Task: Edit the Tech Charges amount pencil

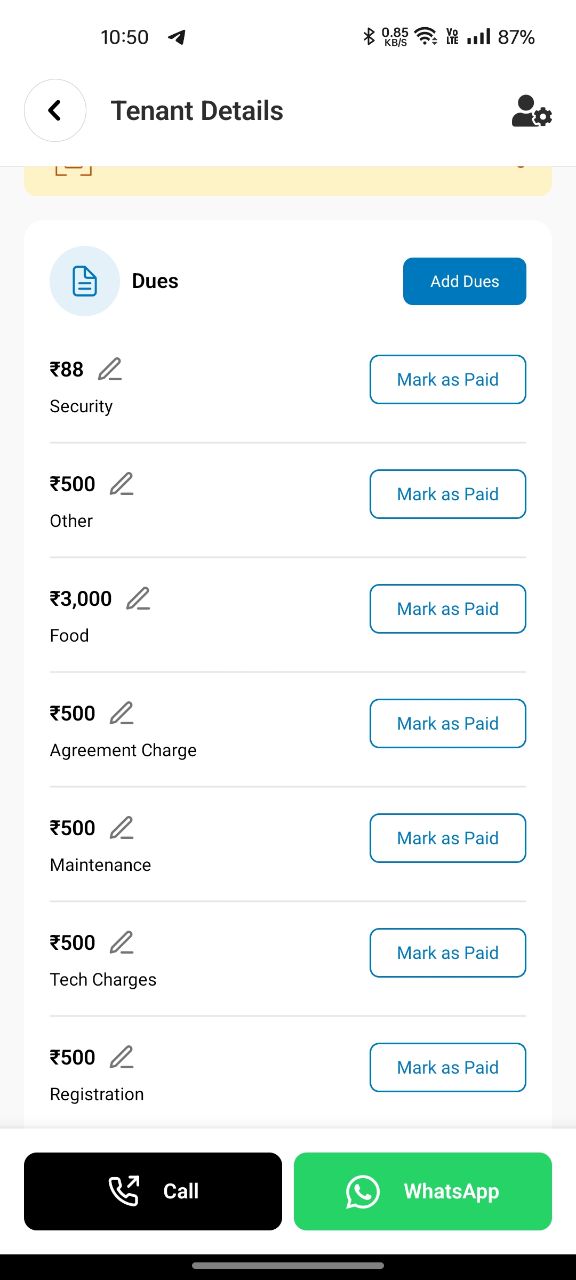Action: coord(122,943)
